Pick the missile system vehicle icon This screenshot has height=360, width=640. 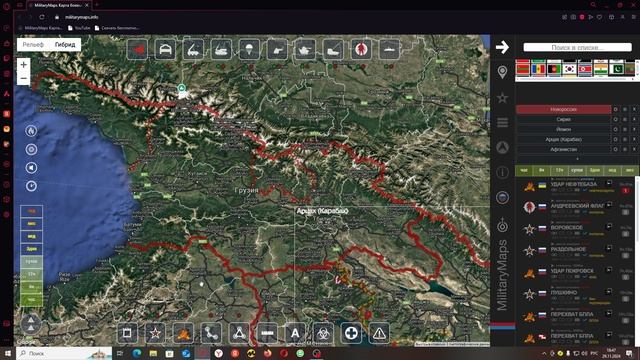(x=333, y=50)
